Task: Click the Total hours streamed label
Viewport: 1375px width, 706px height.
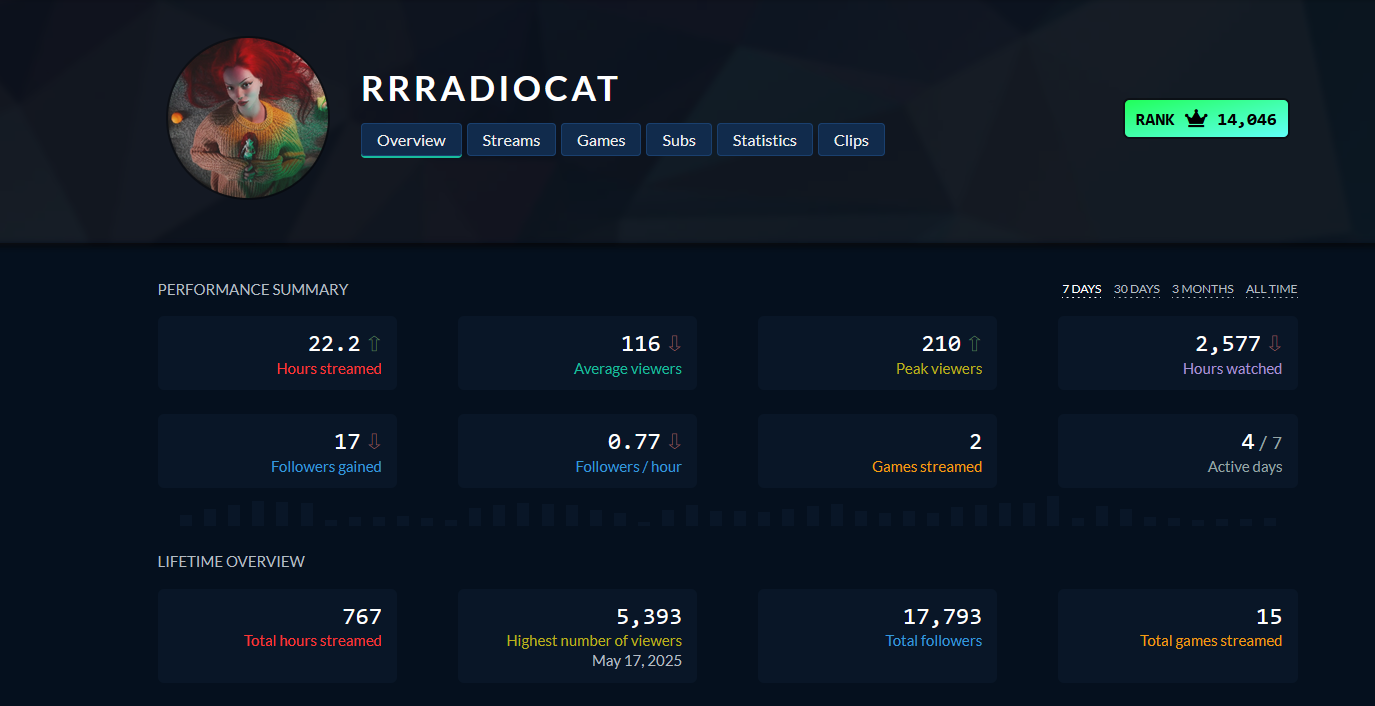Action: (313, 641)
